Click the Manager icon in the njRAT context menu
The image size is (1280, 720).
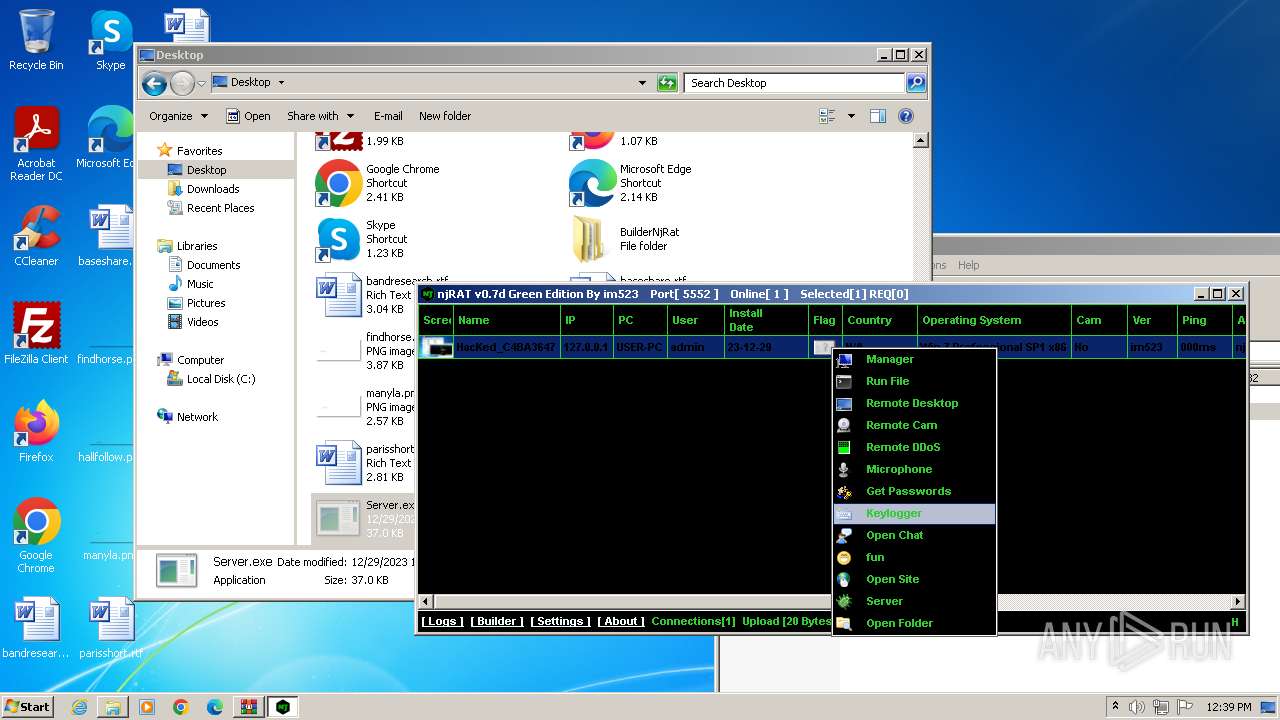[844, 359]
